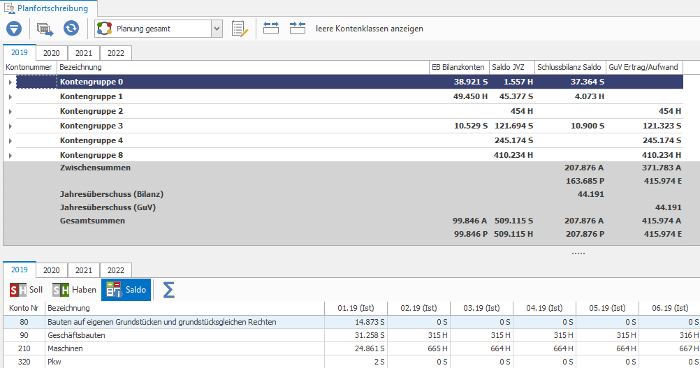Switch to the upper 2020 tab
The width and height of the screenshot is (700, 368).
pos(51,53)
